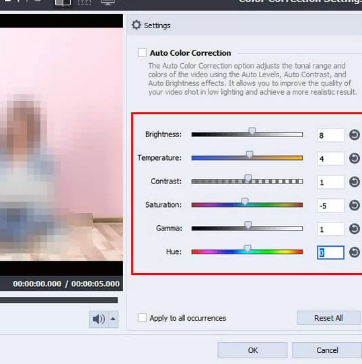Focus the Temperature value field showing 4

(x=331, y=159)
